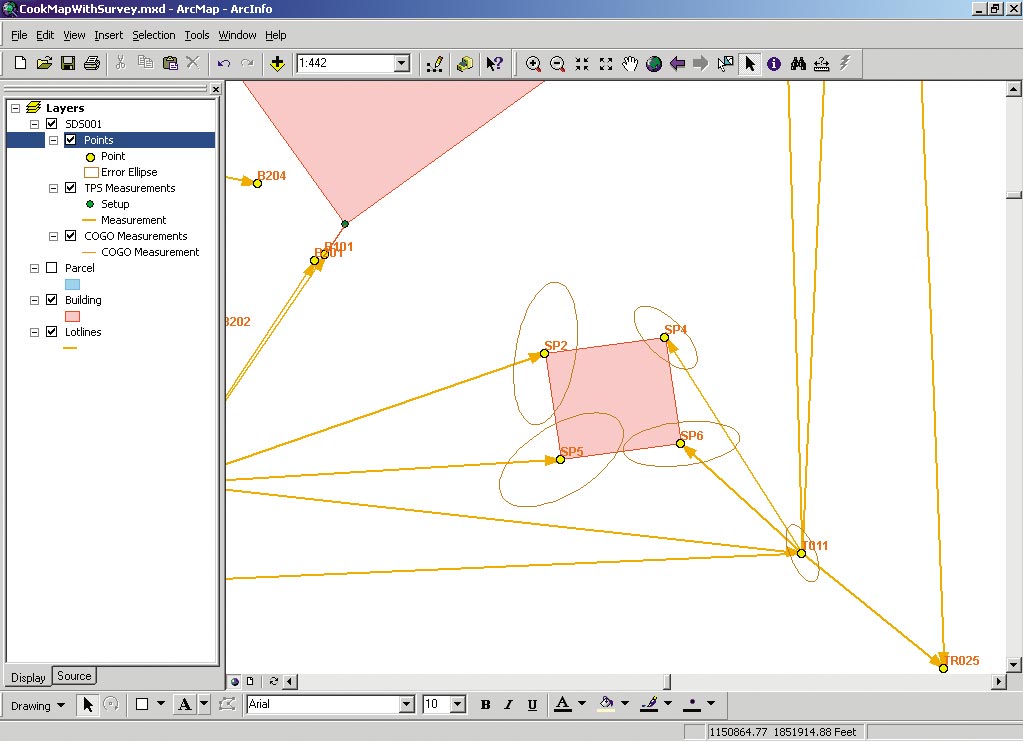The height and width of the screenshot is (742, 1023).
Task: Collapse the Points layer legend
Action: pyautogui.click(x=53, y=140)
